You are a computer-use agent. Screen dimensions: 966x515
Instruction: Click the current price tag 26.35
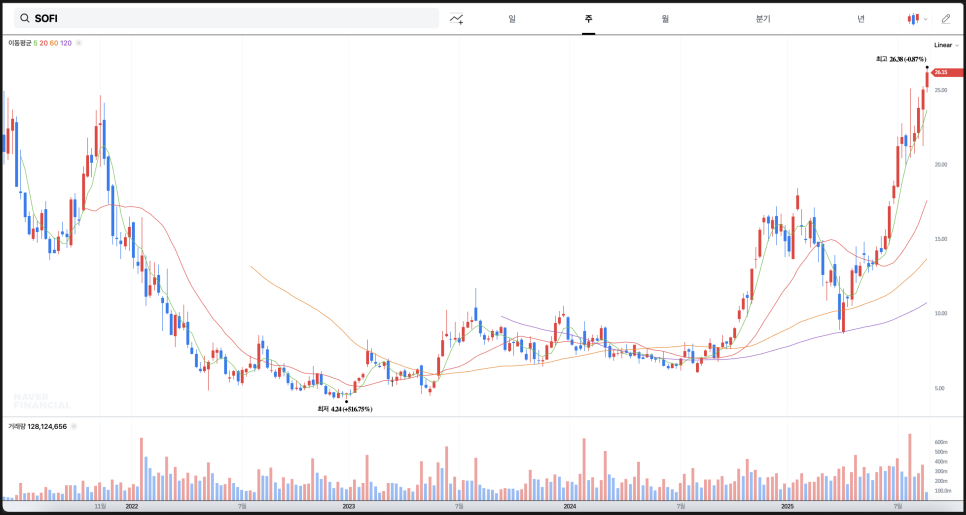(x=948, y=73)
